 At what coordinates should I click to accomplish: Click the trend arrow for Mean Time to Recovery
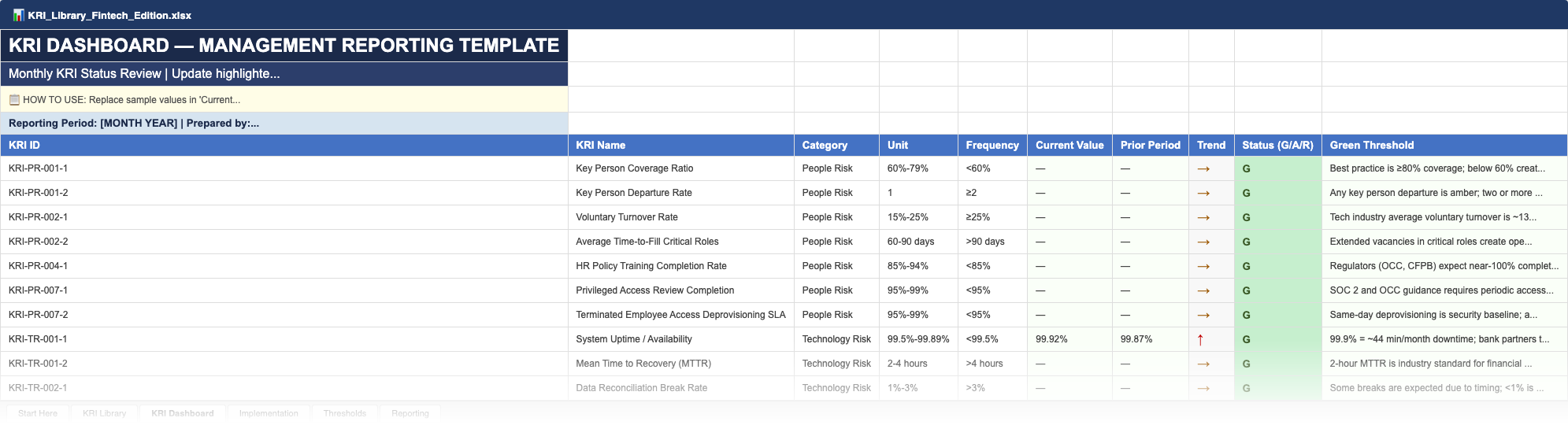point(1203,364)
